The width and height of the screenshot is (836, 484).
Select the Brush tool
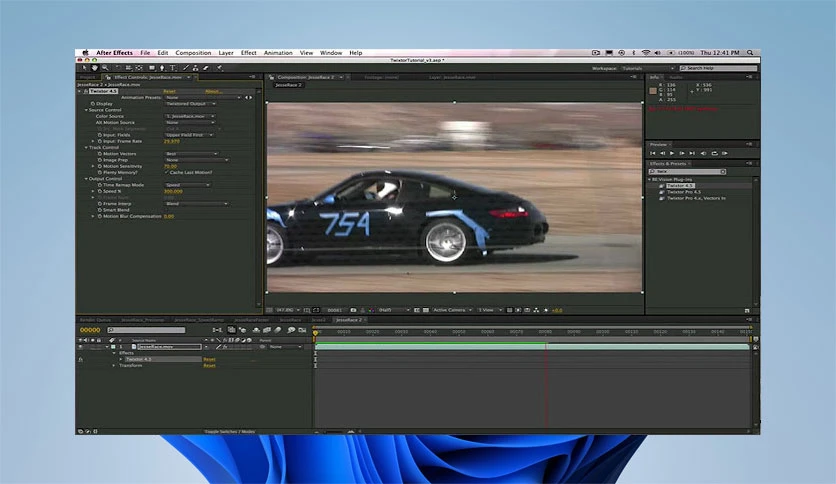coord(186,68)
